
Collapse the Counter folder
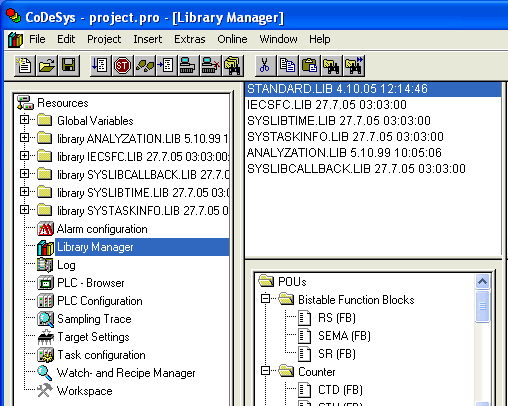[x=265, y=371]
